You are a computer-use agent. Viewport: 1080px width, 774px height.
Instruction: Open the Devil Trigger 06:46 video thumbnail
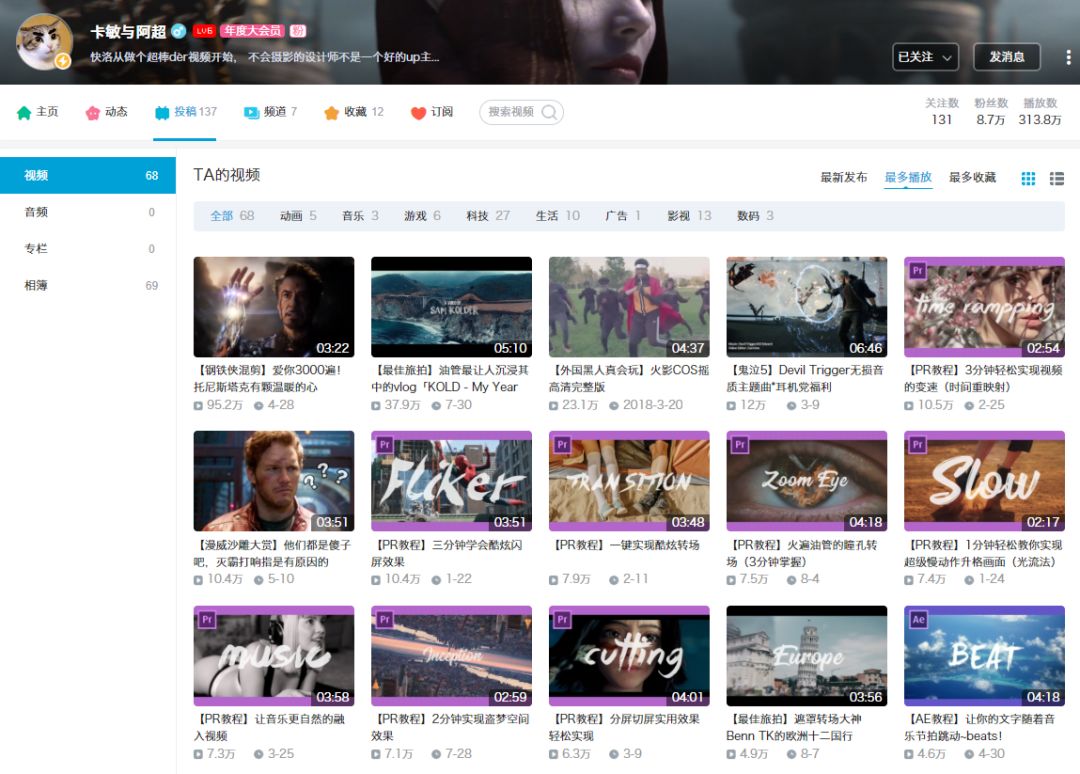807,307
